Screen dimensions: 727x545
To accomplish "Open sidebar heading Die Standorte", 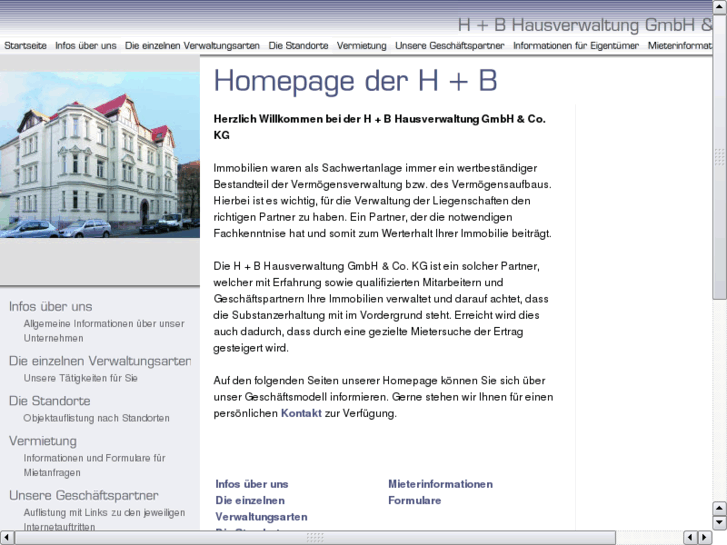I will point(50,401).
